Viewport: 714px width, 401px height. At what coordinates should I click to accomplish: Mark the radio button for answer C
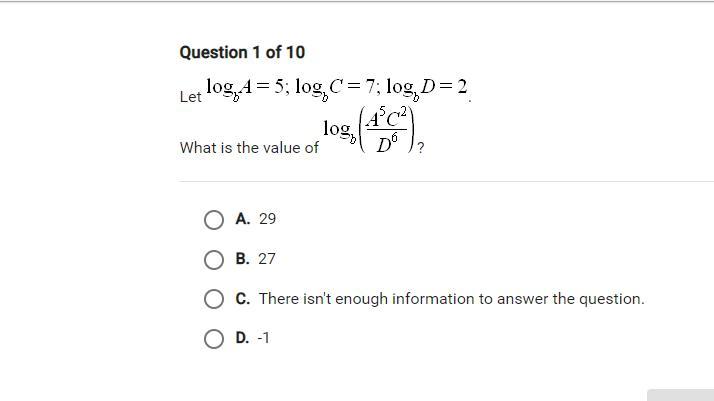pyautogui.click(x=214, y=299)
